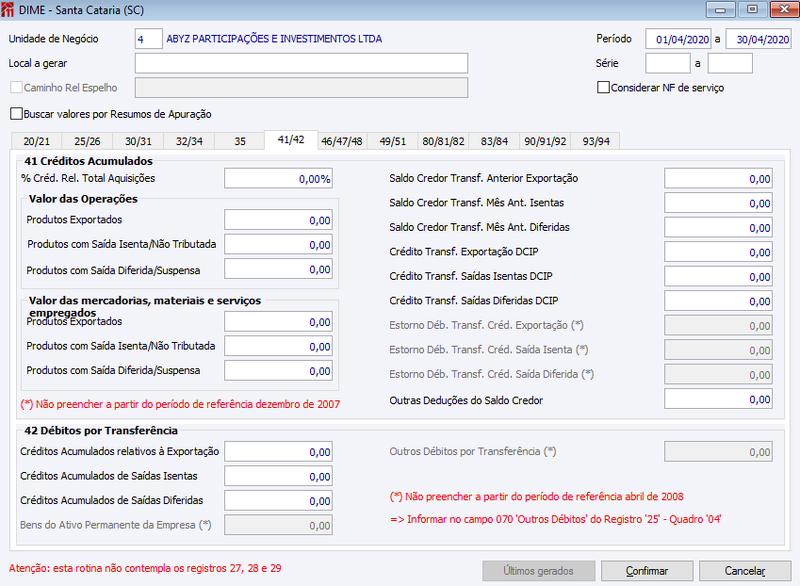
Task: Go to the 83/84 tab
Action: coord(494,141)
